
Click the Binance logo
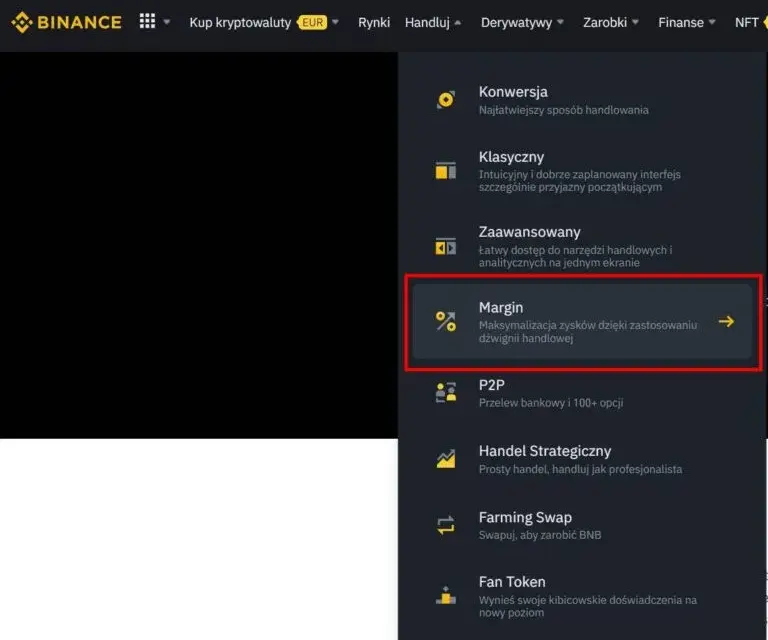pos(67,23)
